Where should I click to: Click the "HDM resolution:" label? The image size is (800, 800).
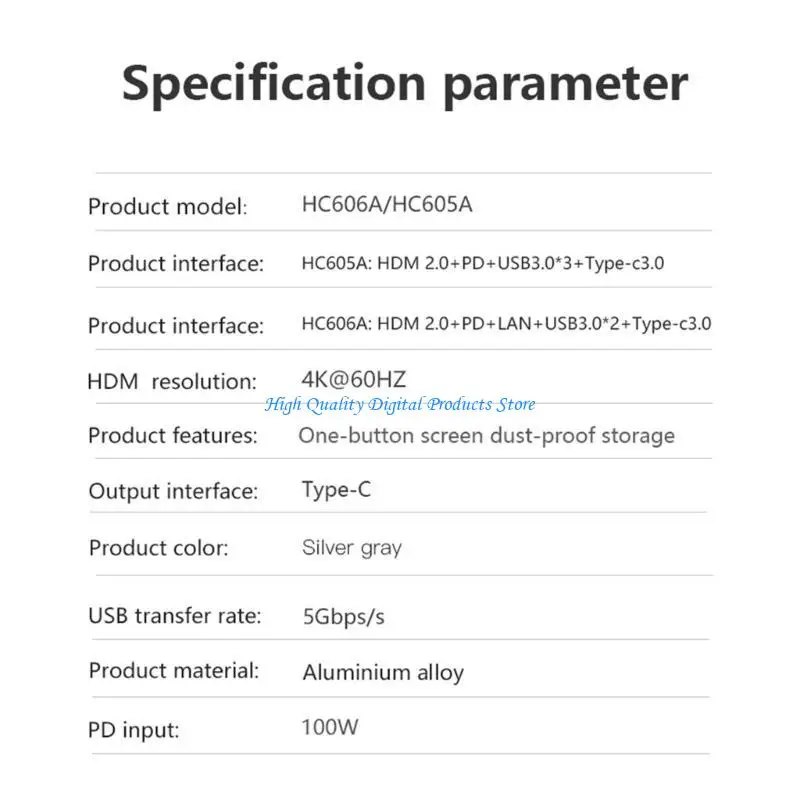point(172,381)
